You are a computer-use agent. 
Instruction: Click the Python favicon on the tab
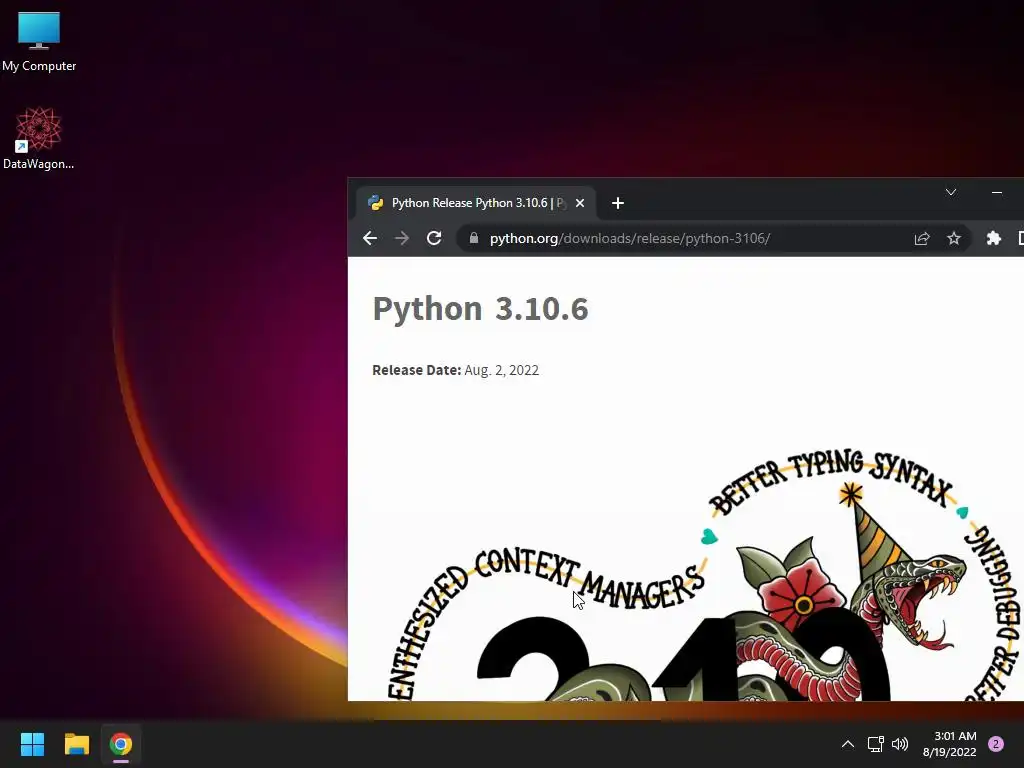pyautogui.click(x=376, y=203)
